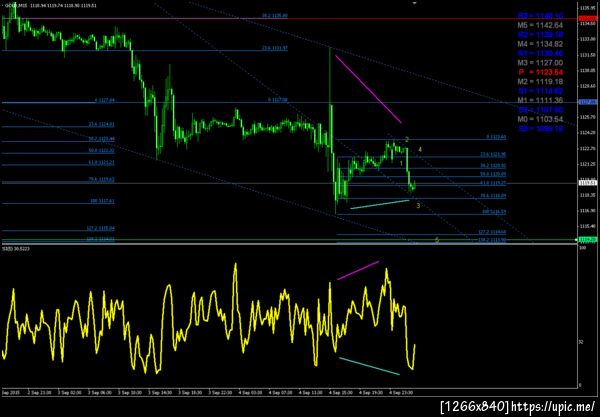Select the 100 1117.61 Fibonacci label on left
Viewport: 600px width, 417px height.
[x=102, y=201]
